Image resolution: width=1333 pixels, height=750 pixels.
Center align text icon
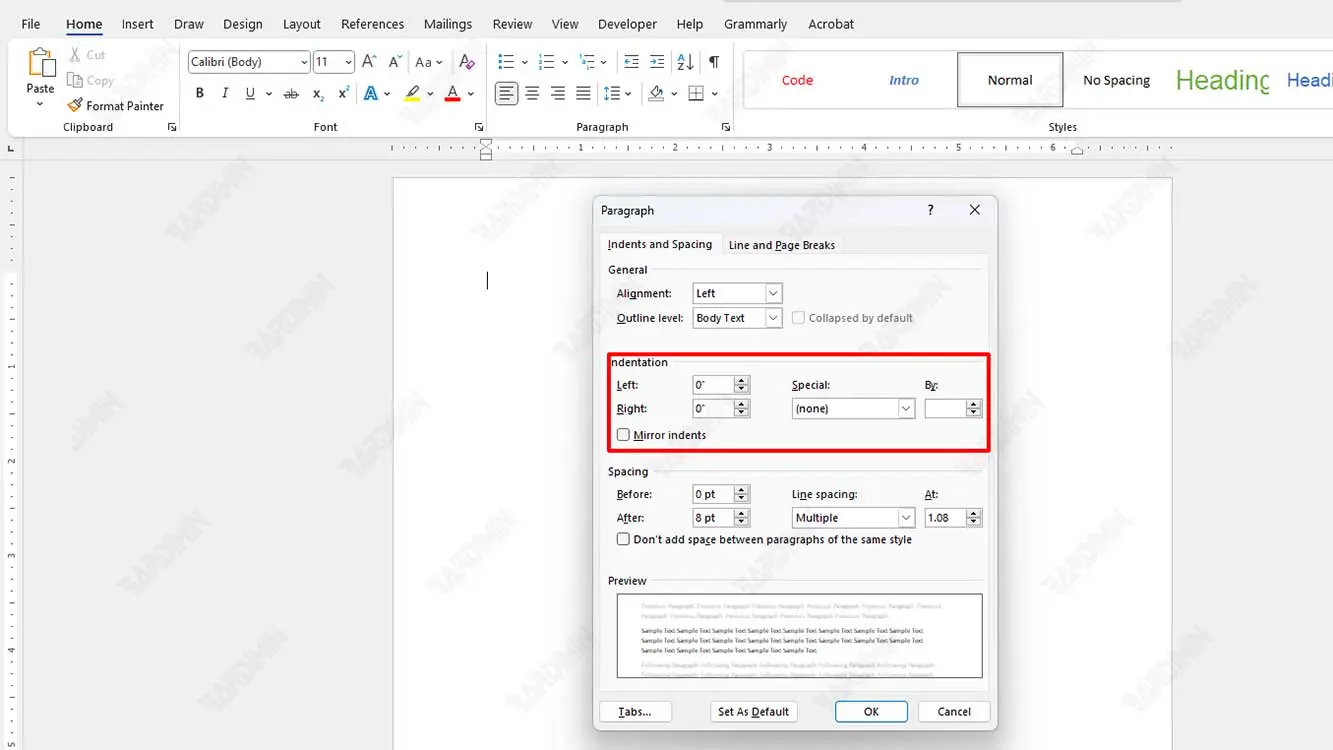tap(532, 93)
